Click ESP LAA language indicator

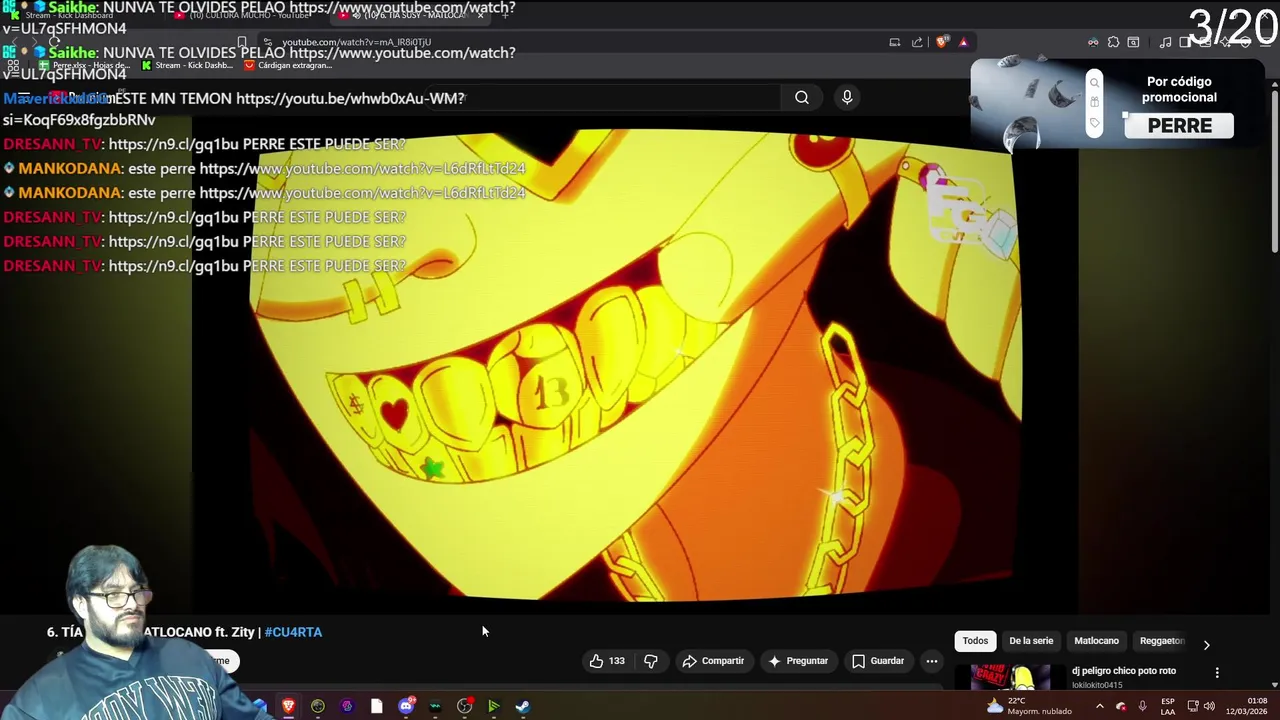point(1167,706)
